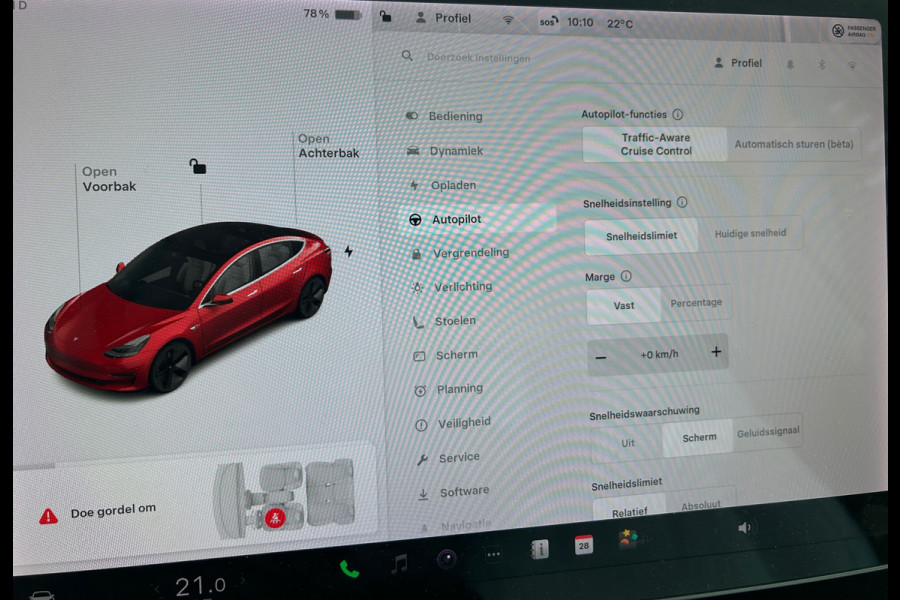The width and height of the screenshot is (900, 600).
Task: Select Traffic-Aware Cruise Control option
Action: tap(655, 144)
